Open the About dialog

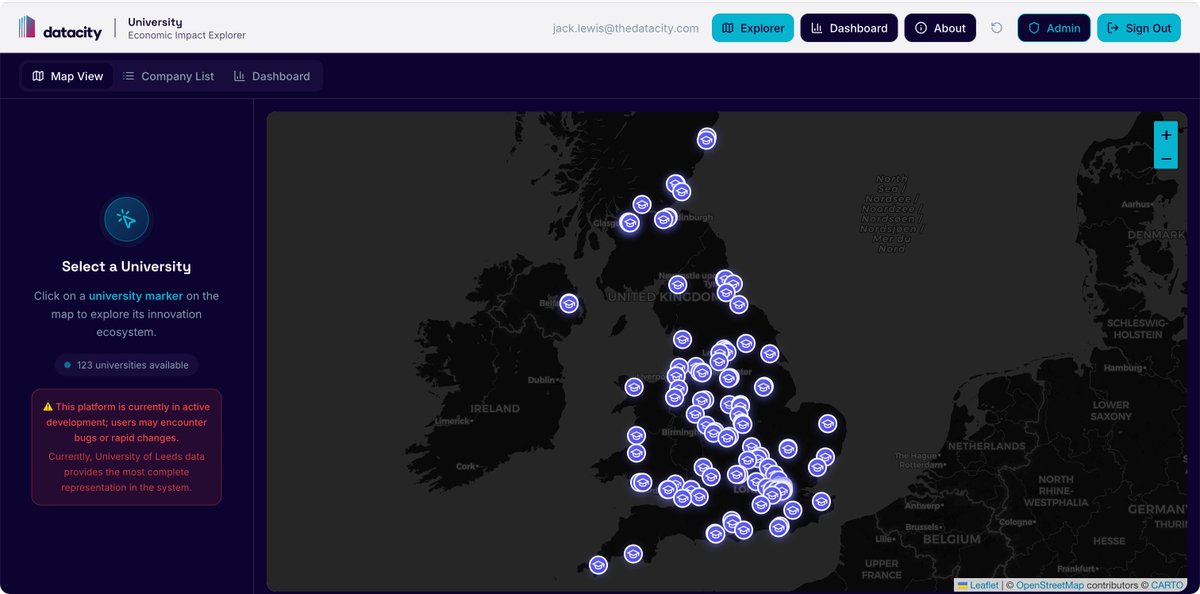tap(940, 28)
